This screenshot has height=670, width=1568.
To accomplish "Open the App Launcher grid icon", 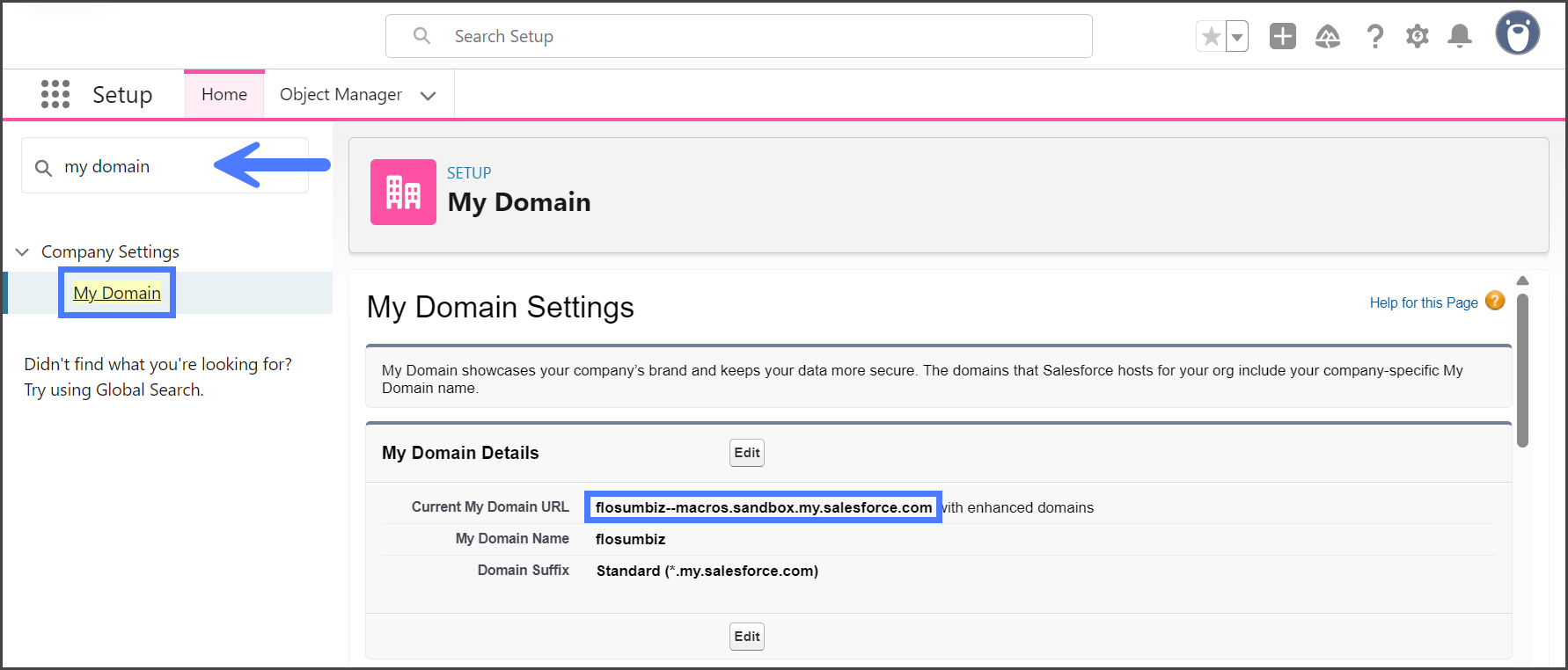I will [55, 94].
